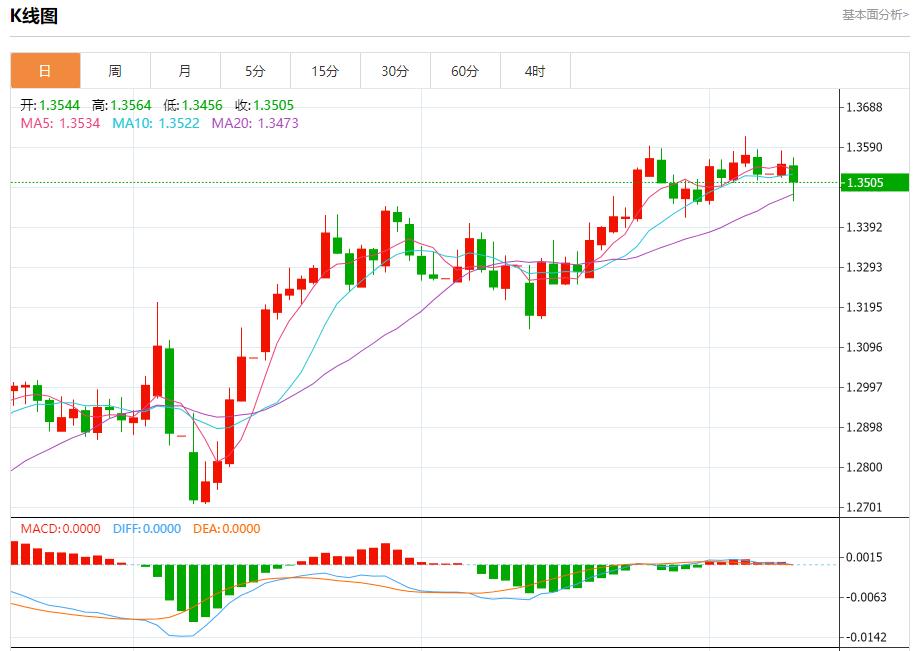Select the 日 daily chart tab
The height and width of the screenshot is (651, 913).
click(x=45, y=71)
